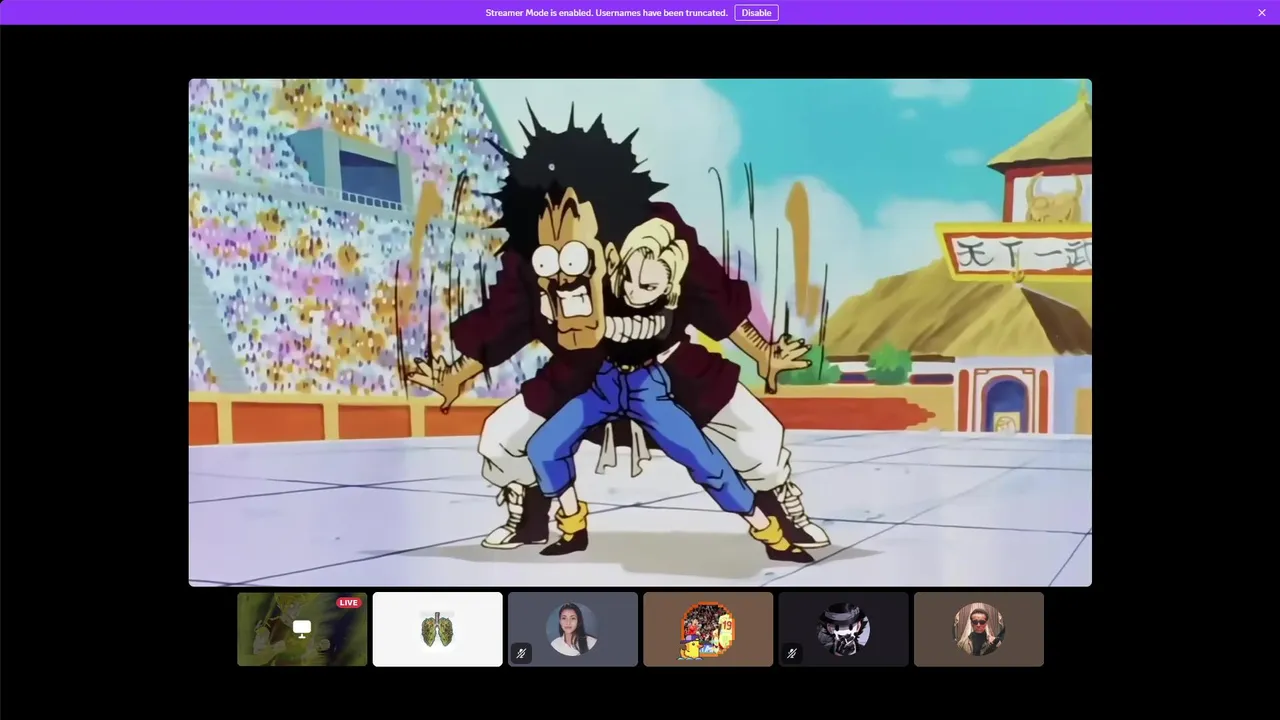The height and width of the screenshot is (720, 1280).
Task: Click the screen-share monitor icon on live tile
Action: coord(302,629)
